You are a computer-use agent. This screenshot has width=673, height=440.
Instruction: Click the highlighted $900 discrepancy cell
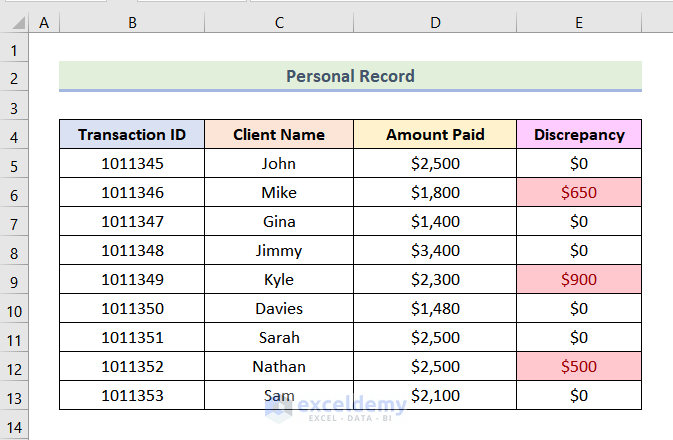tap(579, 280)
